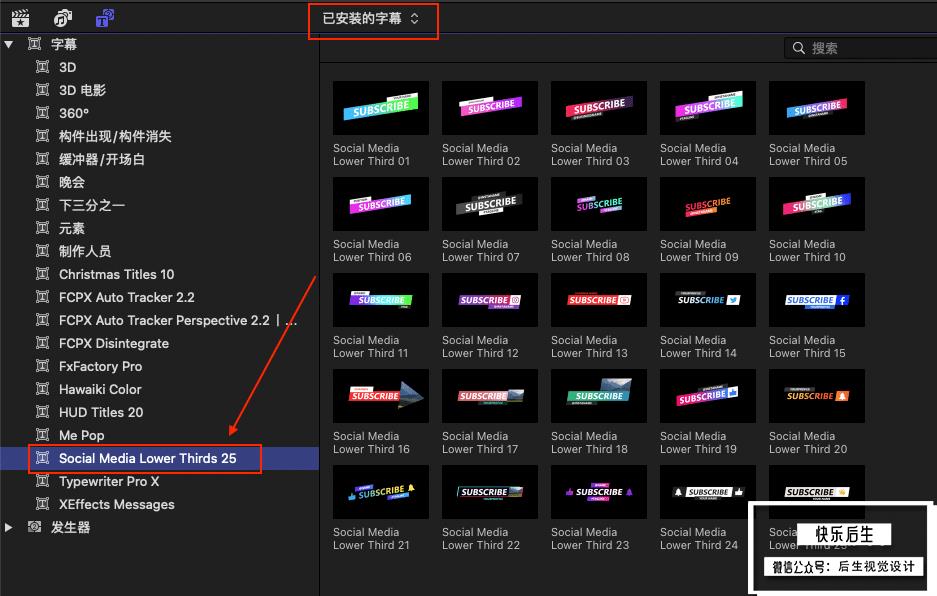Click the 360° category title icon

tap(42, 112)
